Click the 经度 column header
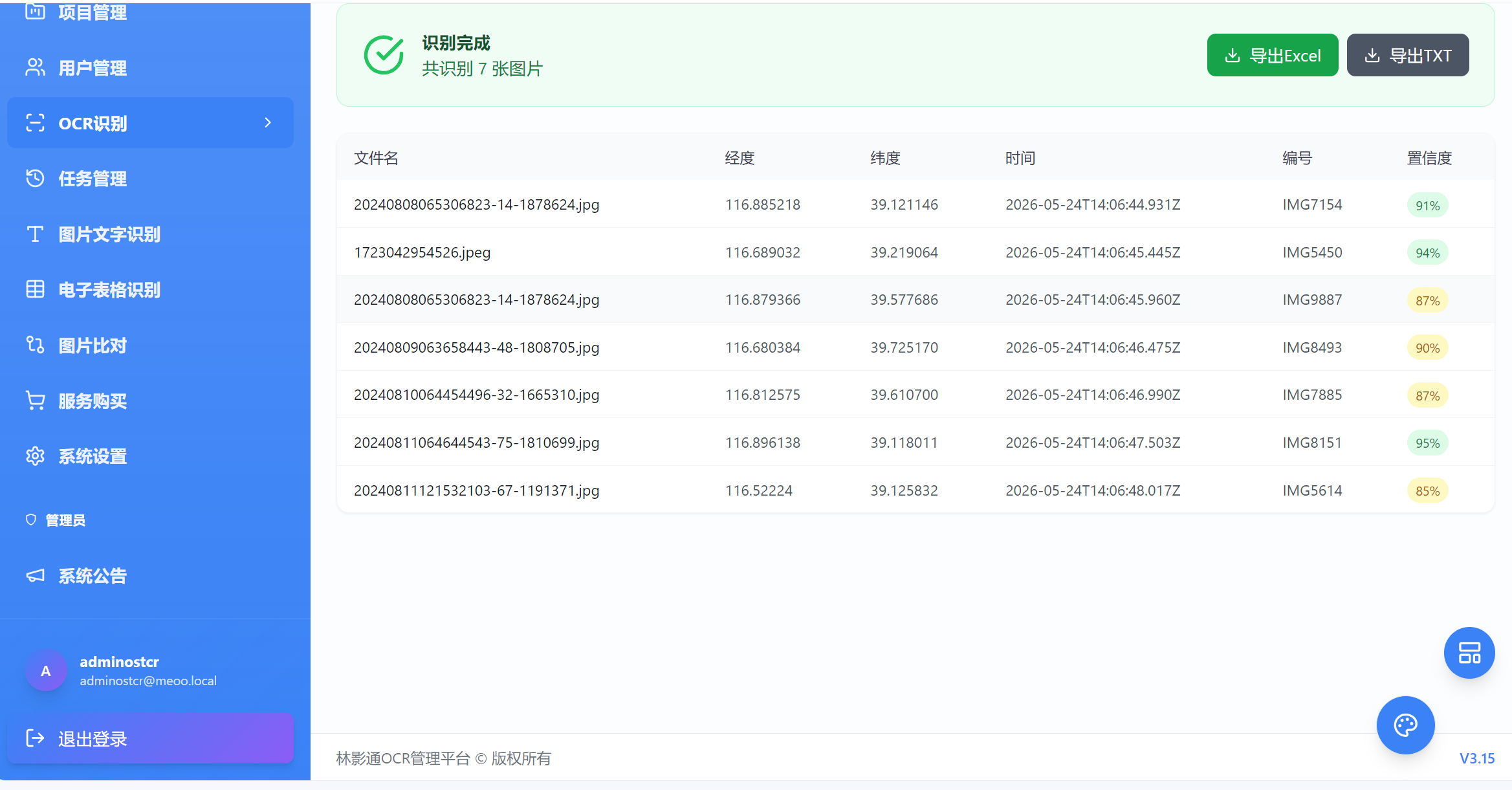 (740, 158)
